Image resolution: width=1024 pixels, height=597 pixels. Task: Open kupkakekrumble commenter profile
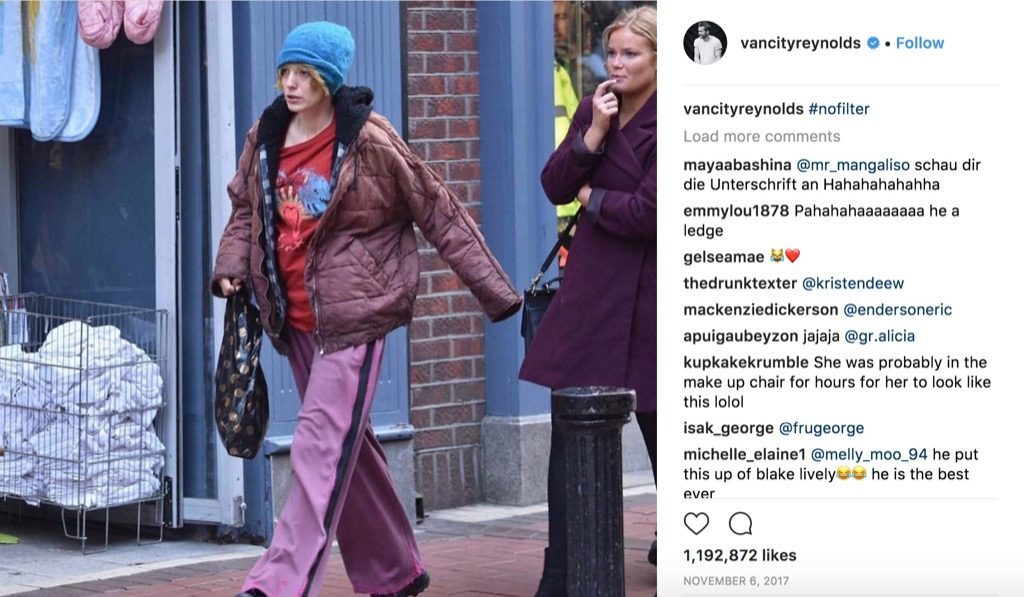pyautogui.click(x=746, y=363)
